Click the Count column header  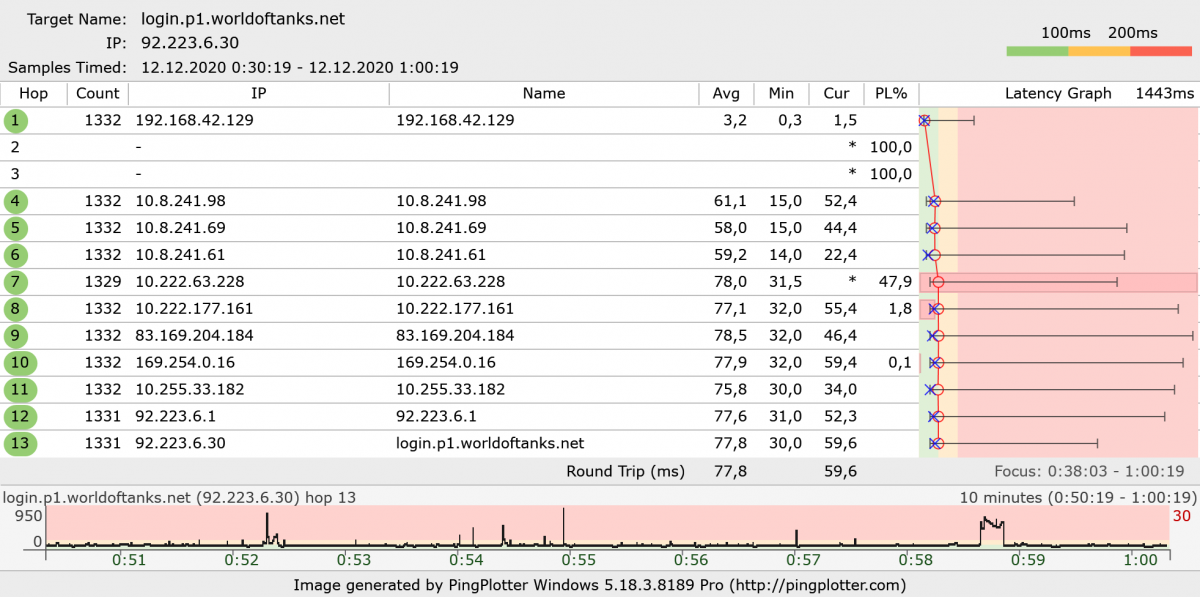(x=97, y=94)
